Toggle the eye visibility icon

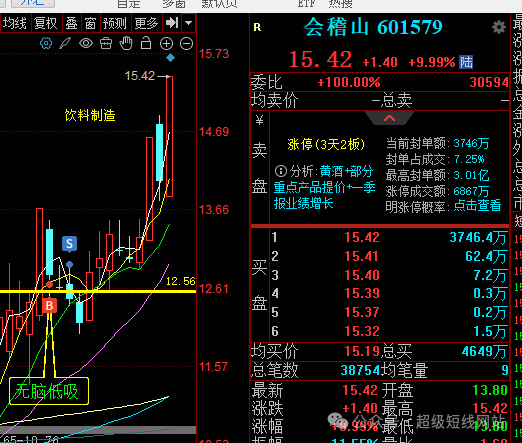(x=86, y=43)
